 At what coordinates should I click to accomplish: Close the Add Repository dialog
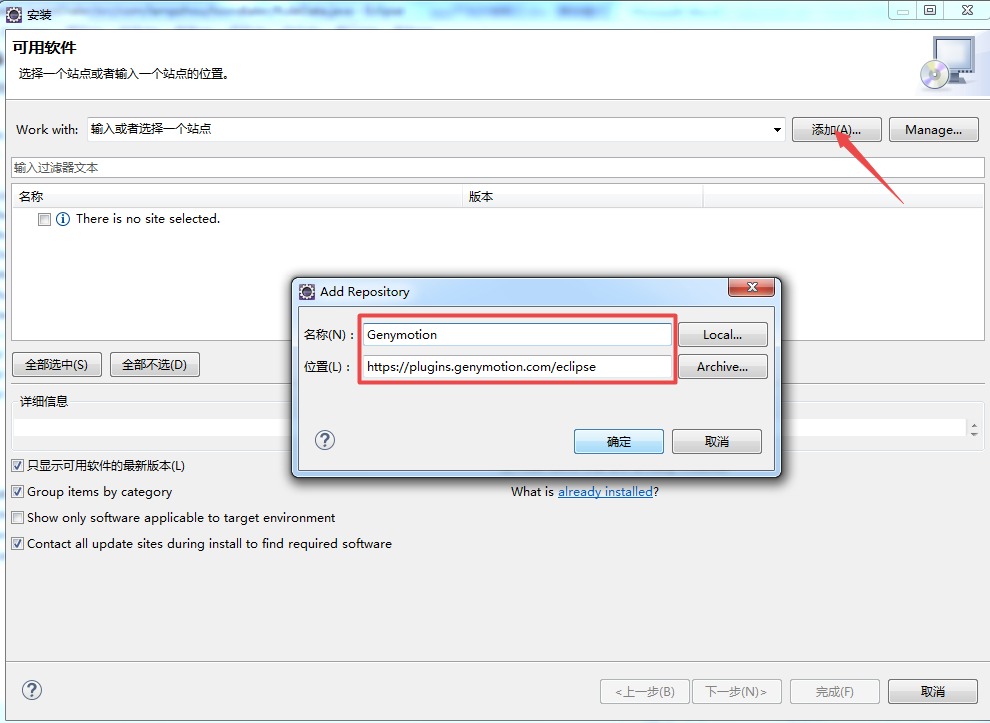tap(751, 287)
